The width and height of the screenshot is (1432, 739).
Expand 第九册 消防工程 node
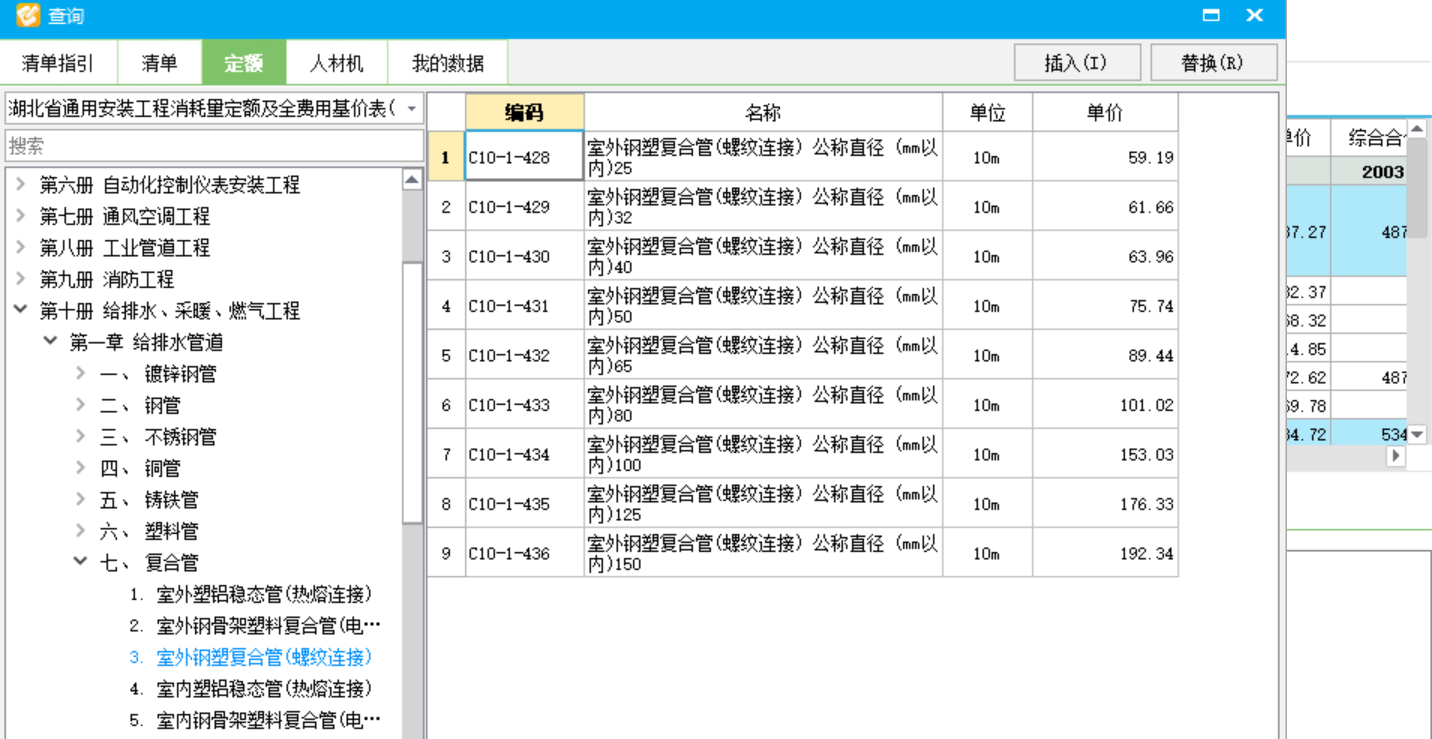(20, 279)
